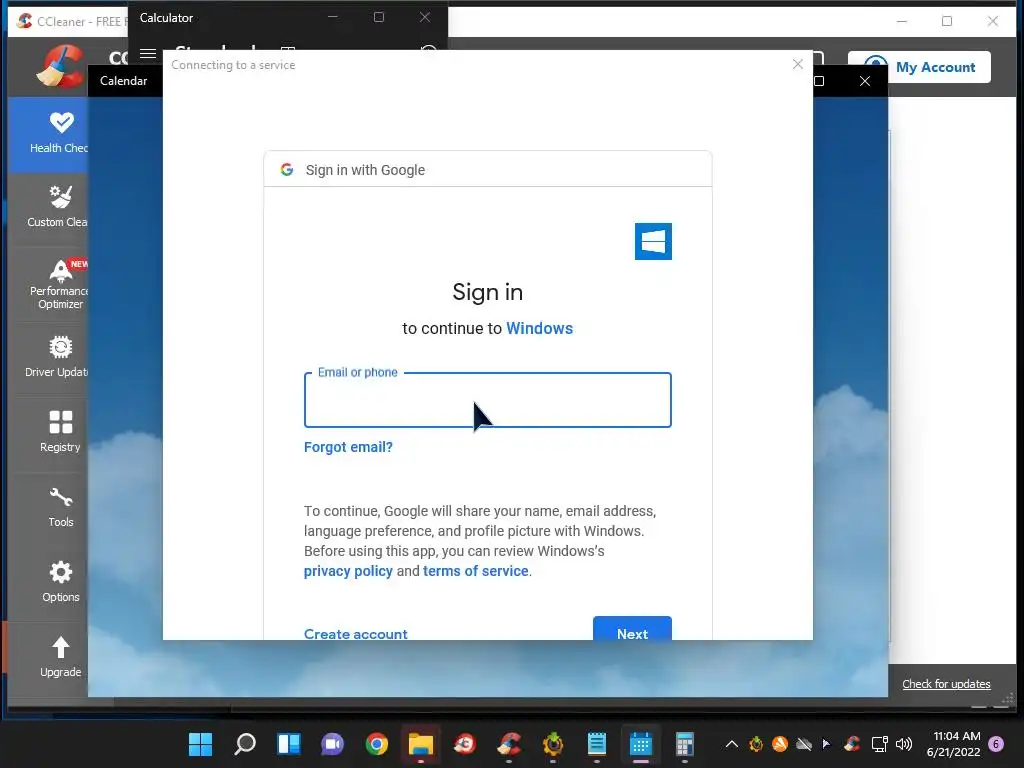
Task: Click the Windows link in the sign-in heading
Action: point(539,328)
